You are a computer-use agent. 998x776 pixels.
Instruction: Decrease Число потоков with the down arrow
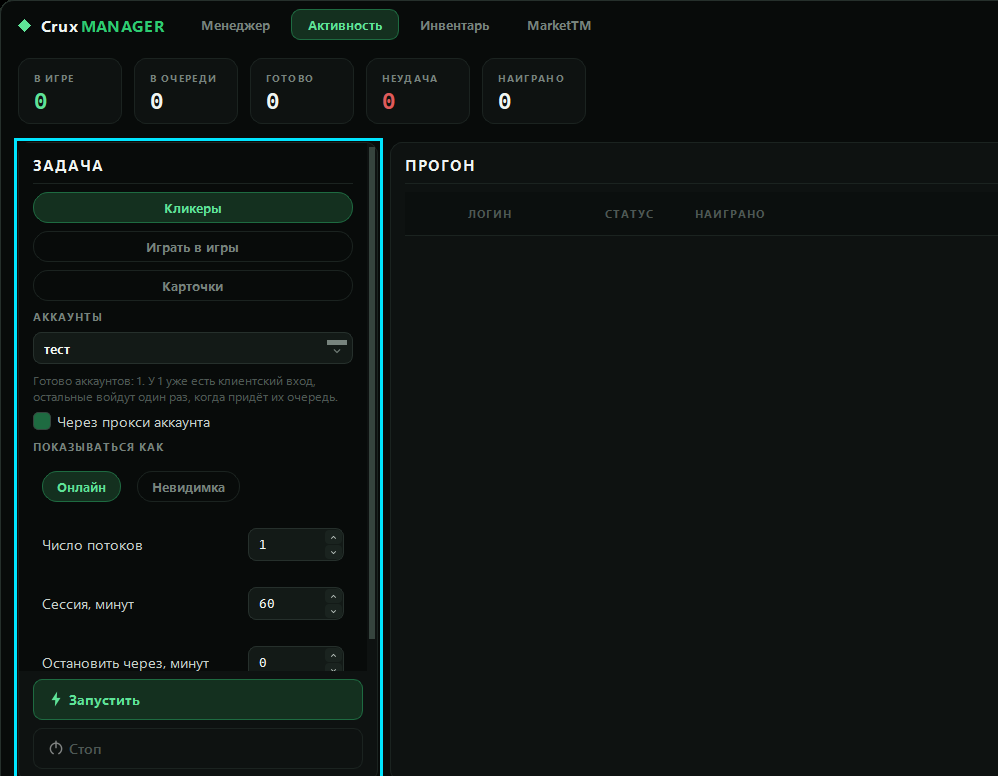point(334,552)
